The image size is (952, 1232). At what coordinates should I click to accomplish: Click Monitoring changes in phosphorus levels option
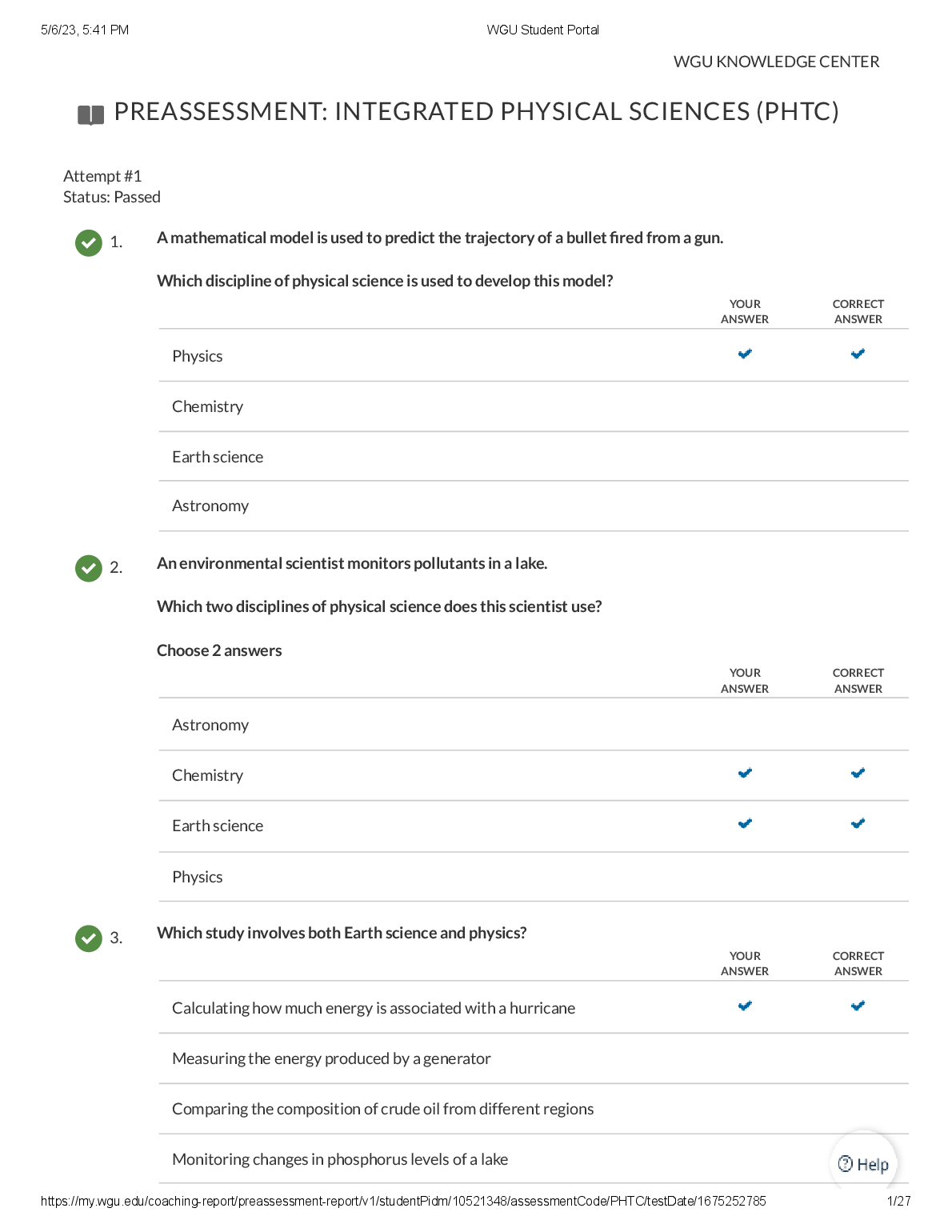point(340,1159)
